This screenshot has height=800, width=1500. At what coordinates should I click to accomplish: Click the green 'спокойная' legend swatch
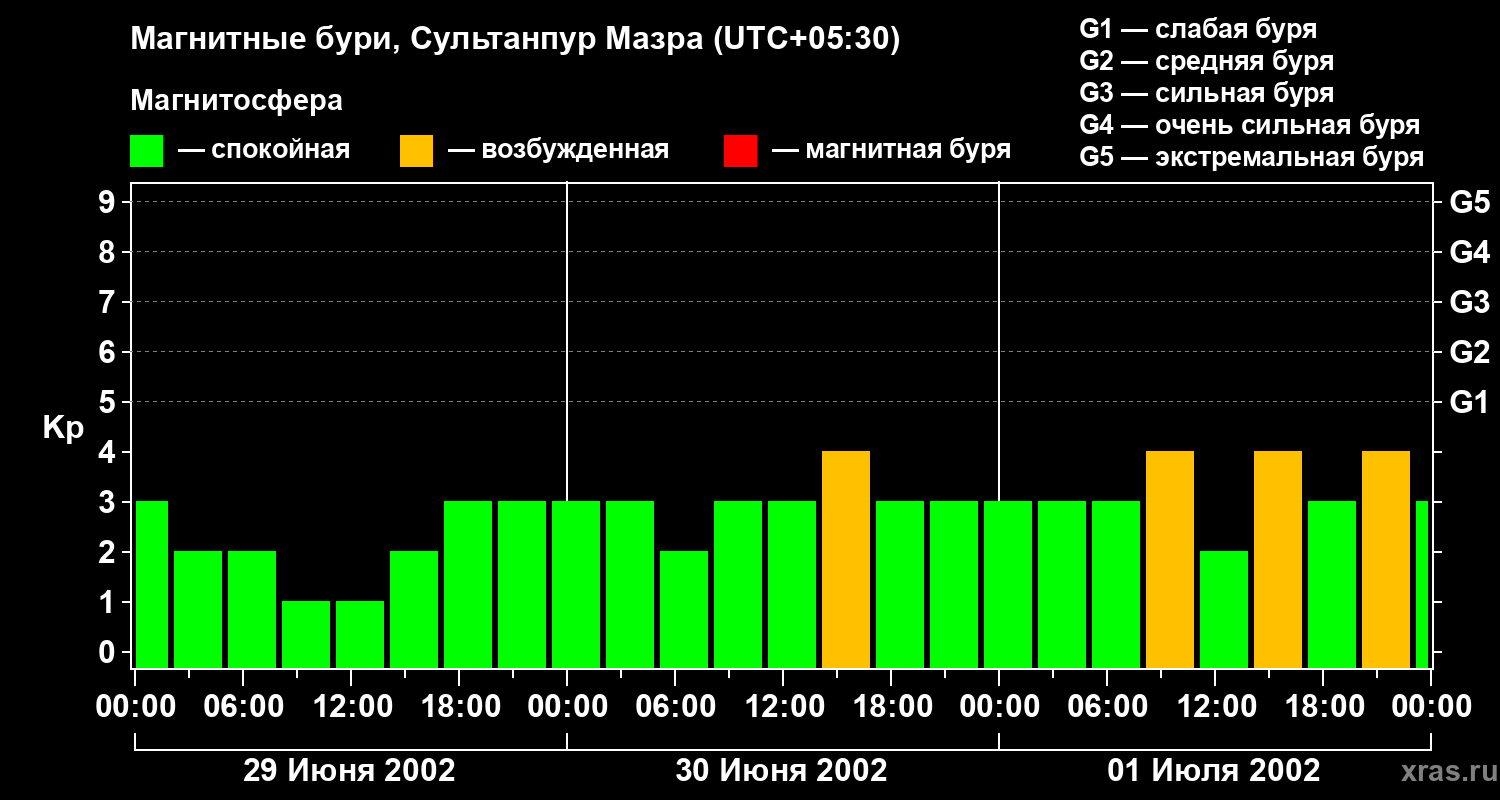pos(147,151)
